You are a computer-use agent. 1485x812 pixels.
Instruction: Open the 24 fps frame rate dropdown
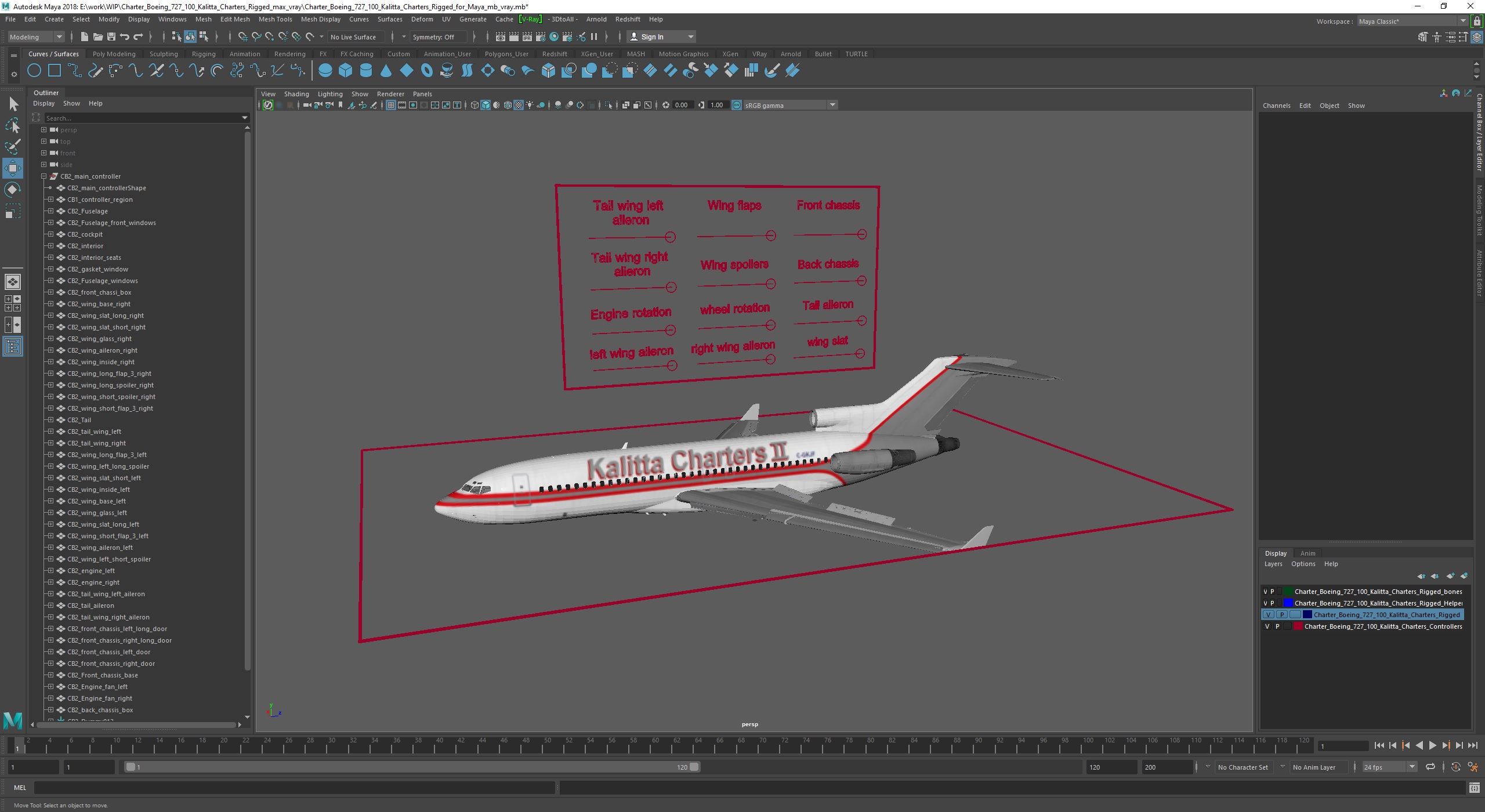pos(1389,767)
